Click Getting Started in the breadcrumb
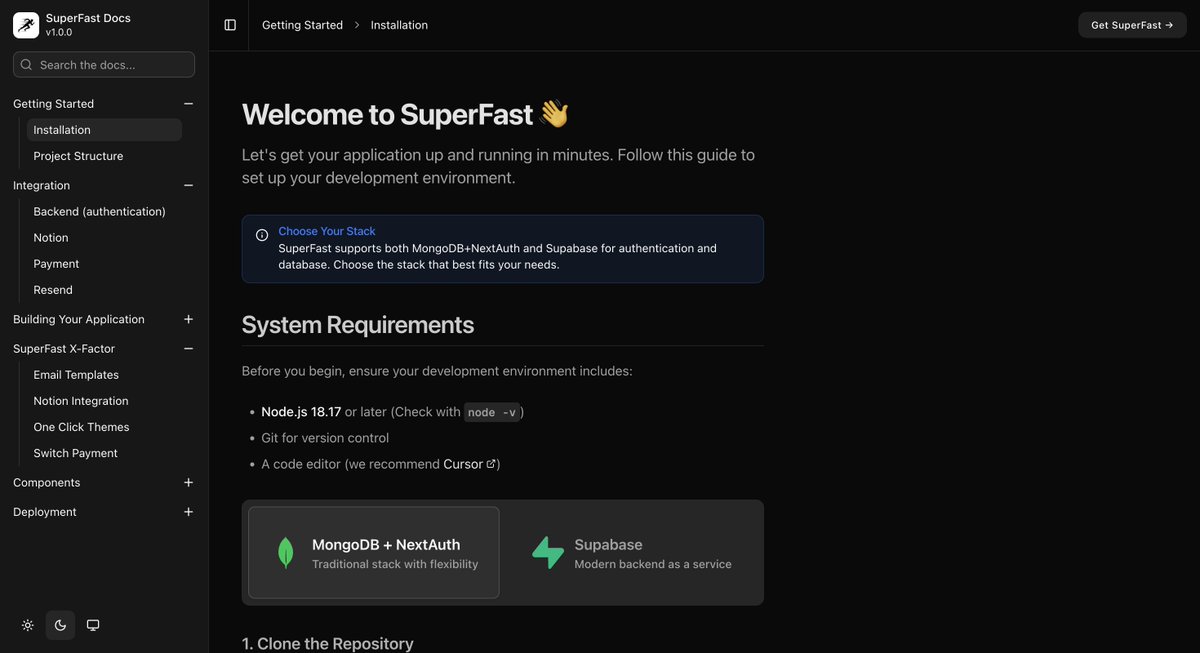 point(302,25)
